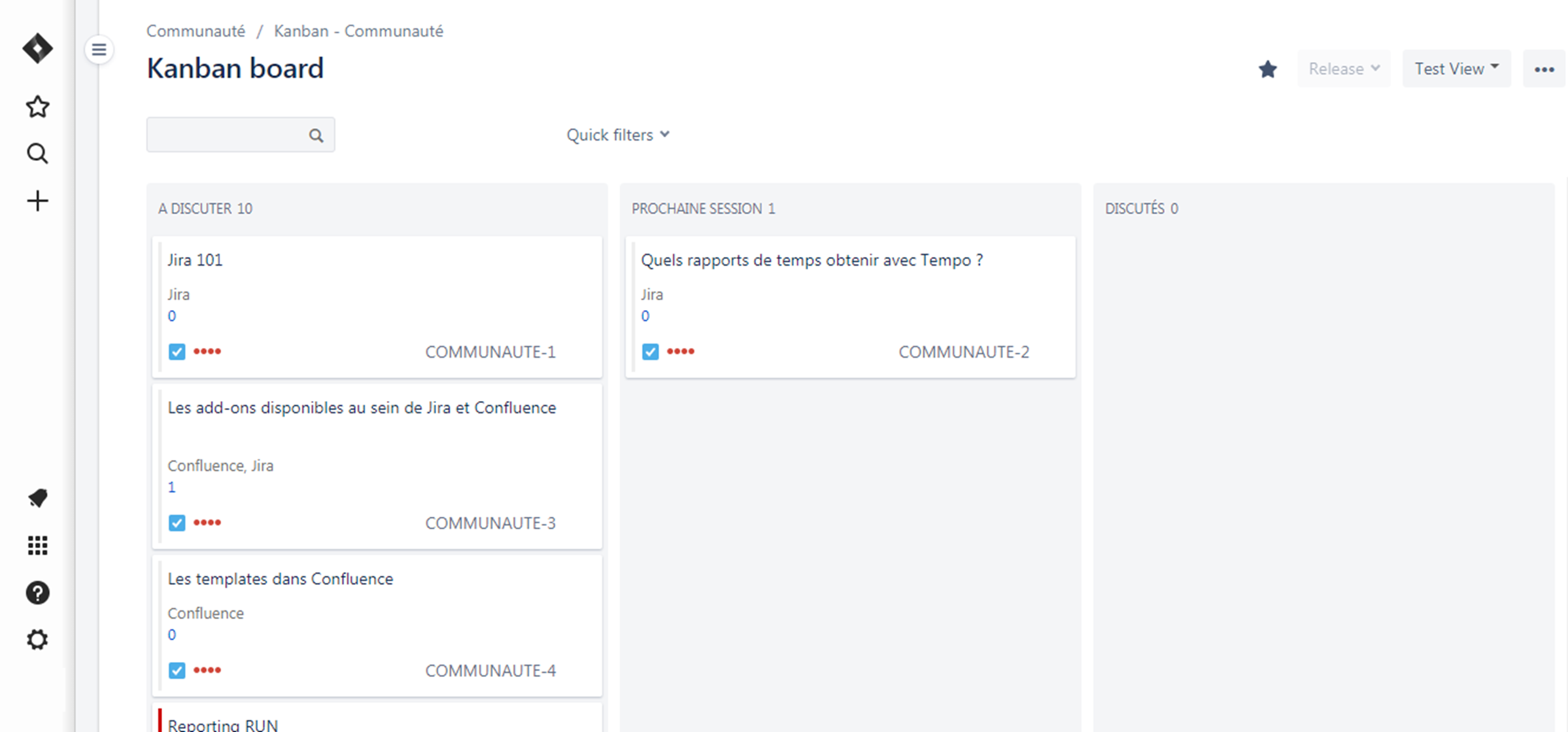Viewport: 1568px width, 732px height.
Task: Click the A DISCUTER column header
Action: click(205, 209)
